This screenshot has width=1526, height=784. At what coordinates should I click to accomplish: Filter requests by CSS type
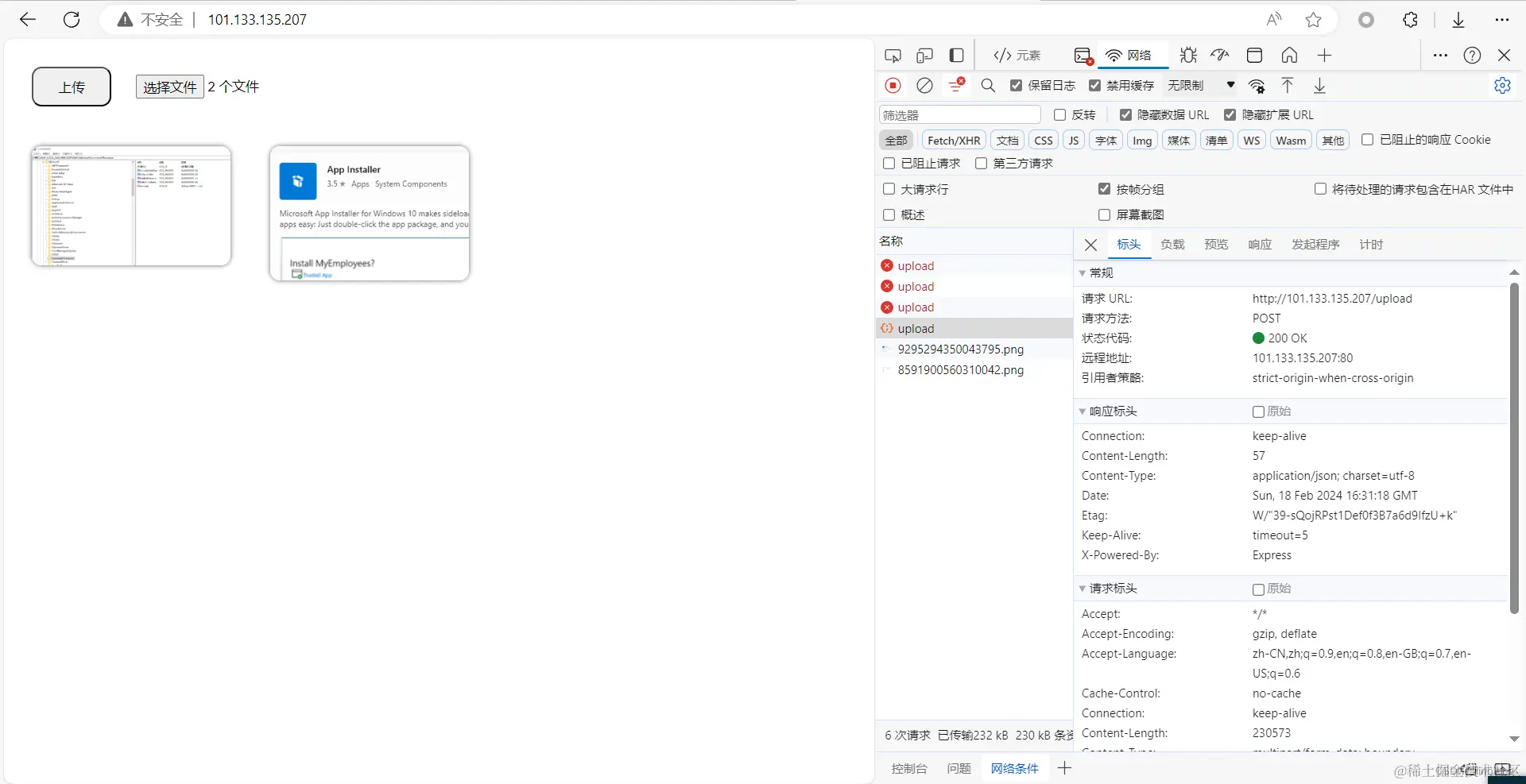pyautogui.click(x=1044, y=141)
